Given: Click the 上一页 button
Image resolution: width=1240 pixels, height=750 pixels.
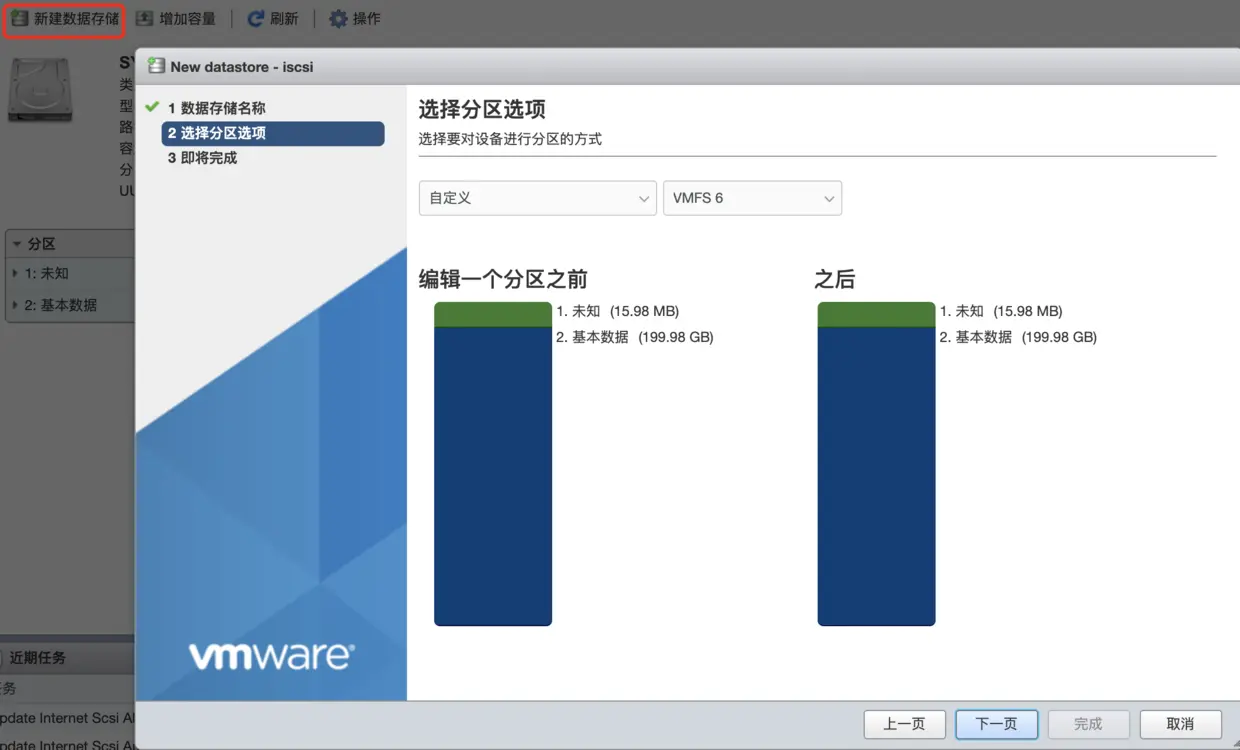Looking at the screenshot, I should [x=904, y=724].
